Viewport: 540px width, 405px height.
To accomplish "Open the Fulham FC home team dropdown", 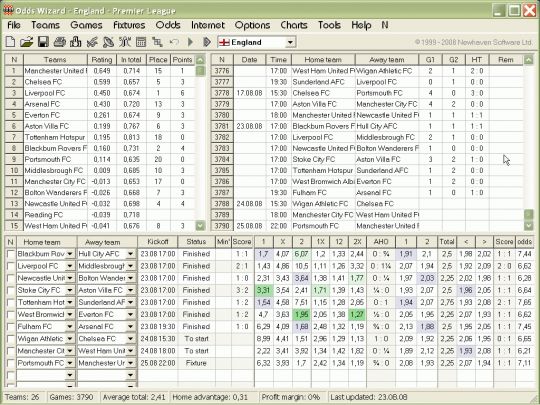I will coord(70,326).
